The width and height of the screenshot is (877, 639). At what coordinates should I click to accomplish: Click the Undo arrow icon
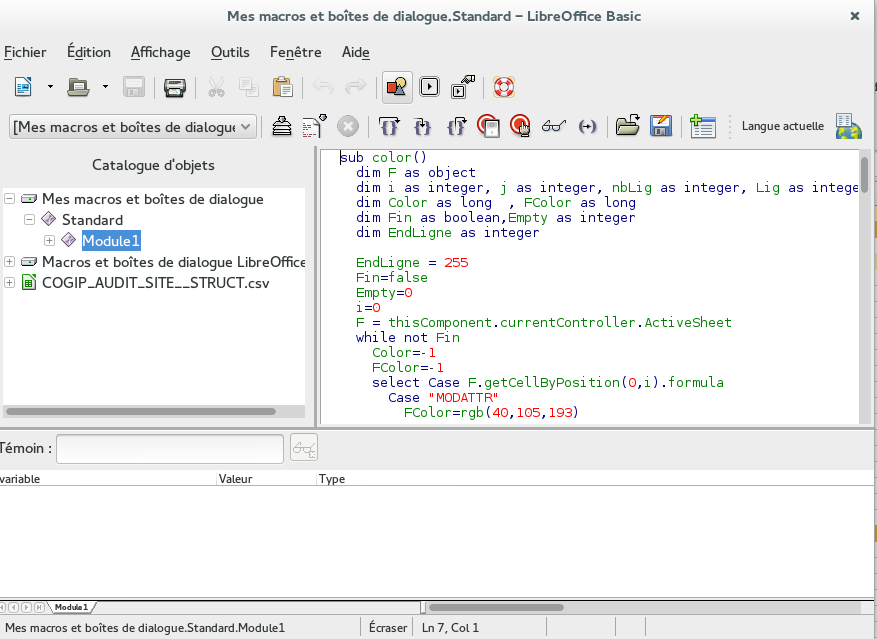coord(323,87)
